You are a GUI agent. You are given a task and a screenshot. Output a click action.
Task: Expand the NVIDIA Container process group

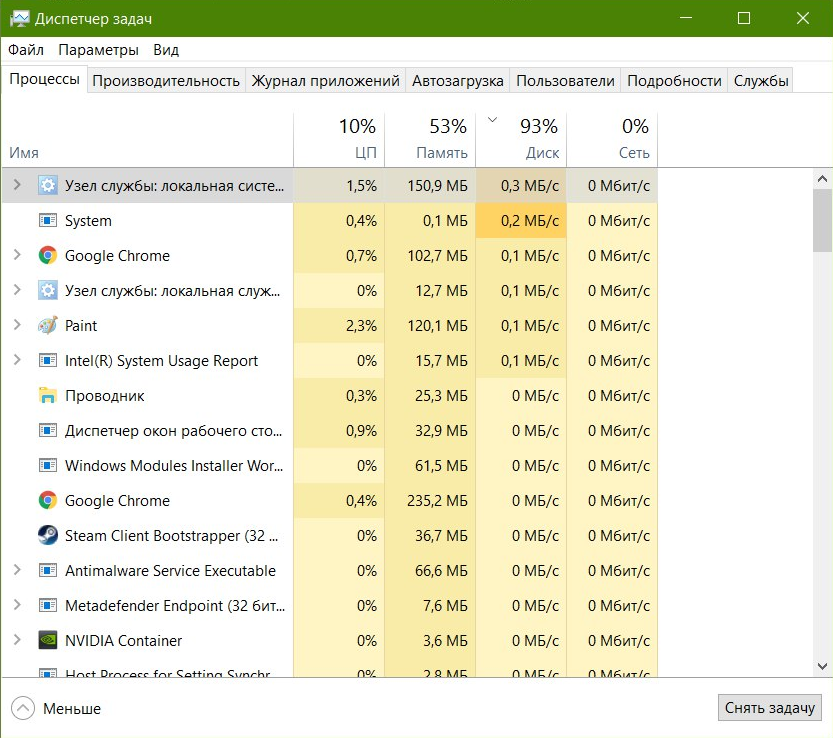(16, 641)
